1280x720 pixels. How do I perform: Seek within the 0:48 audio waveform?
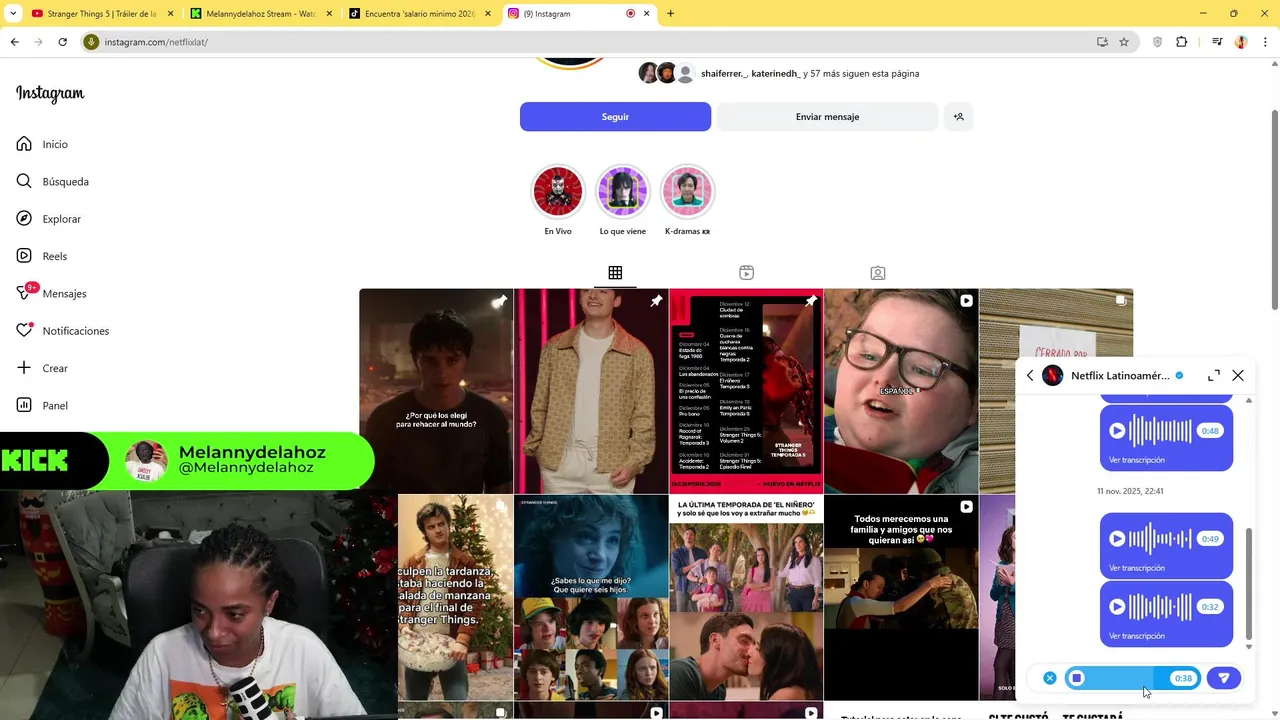[x=1160, y=431]
